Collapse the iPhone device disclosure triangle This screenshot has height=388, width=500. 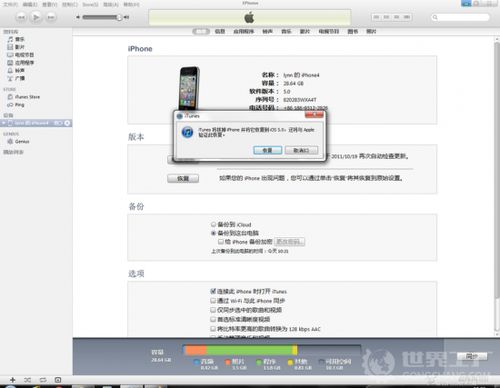point(3,123)
